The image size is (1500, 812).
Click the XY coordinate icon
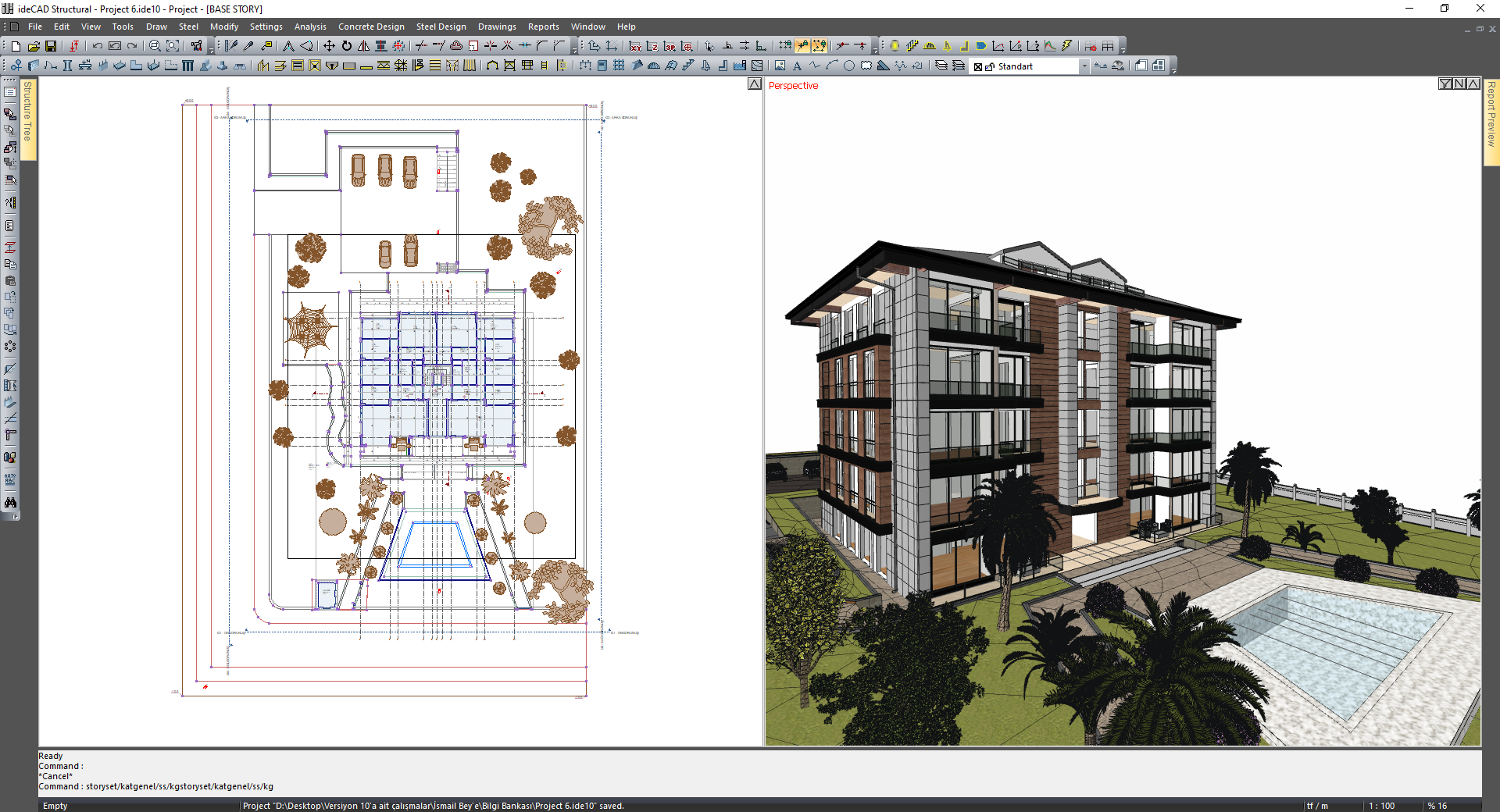[635, 46]
